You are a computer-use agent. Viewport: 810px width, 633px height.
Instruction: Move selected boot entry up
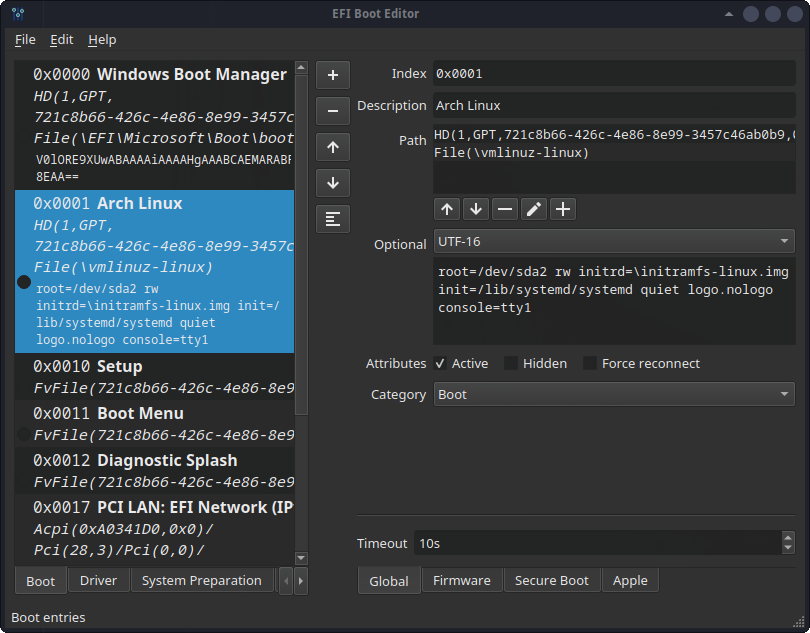click(x=333, y=147)
